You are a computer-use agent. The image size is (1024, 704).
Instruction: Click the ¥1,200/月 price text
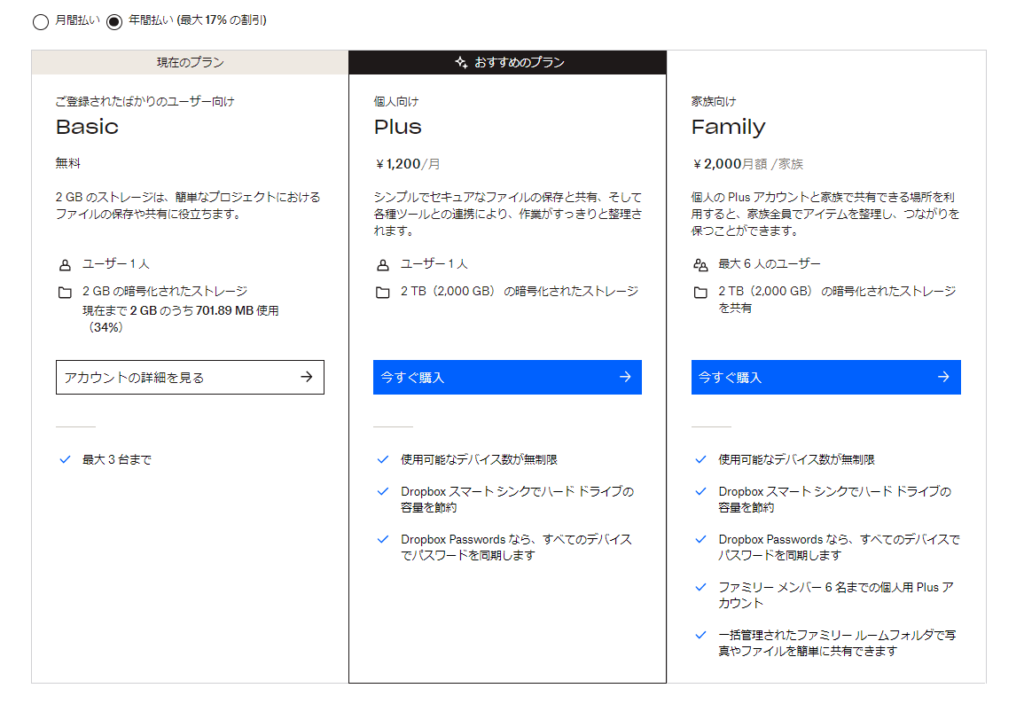pyautogui.click(x=408, y=164)
